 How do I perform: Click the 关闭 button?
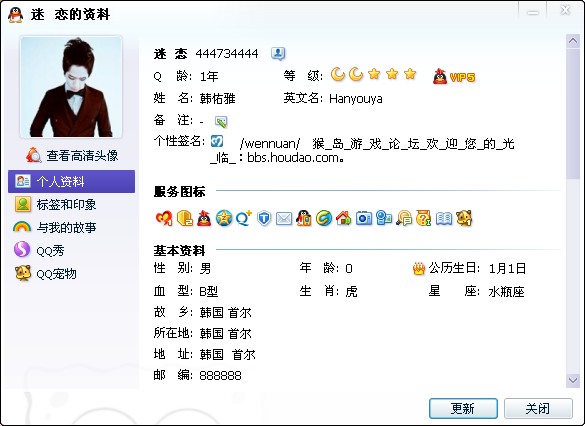tap(538, 408)
